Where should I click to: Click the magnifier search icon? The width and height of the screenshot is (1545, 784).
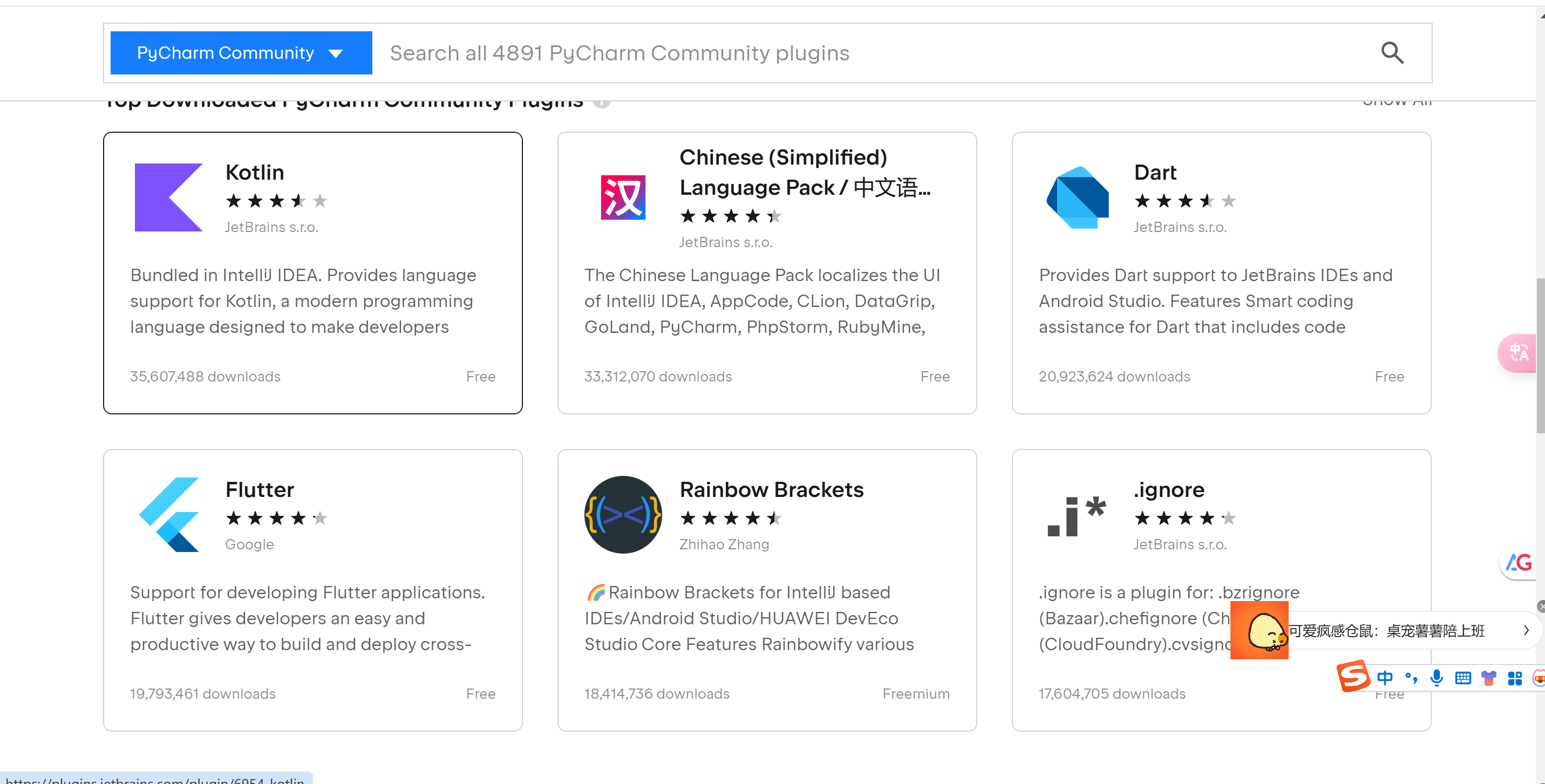[x=1392, y=53]
